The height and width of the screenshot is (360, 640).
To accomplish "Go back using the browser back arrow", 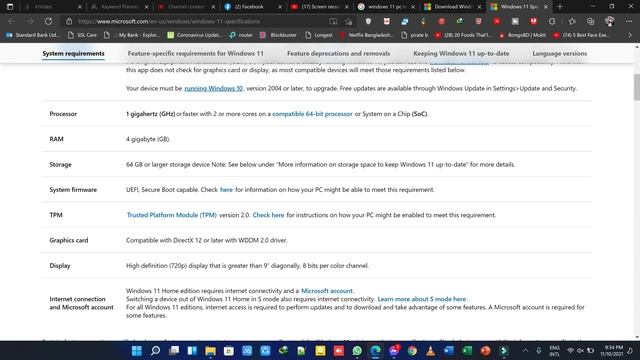I will click(x=11, y=21).
